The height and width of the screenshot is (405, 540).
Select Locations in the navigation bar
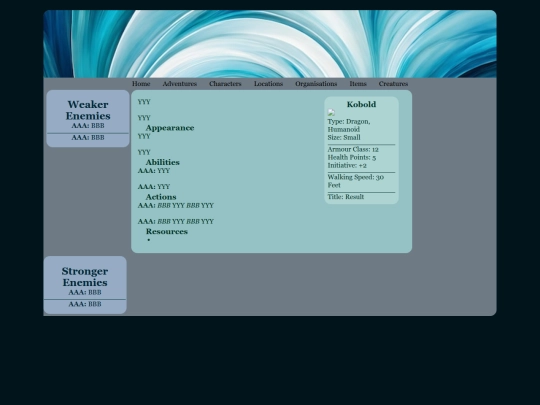pos(268,84)
